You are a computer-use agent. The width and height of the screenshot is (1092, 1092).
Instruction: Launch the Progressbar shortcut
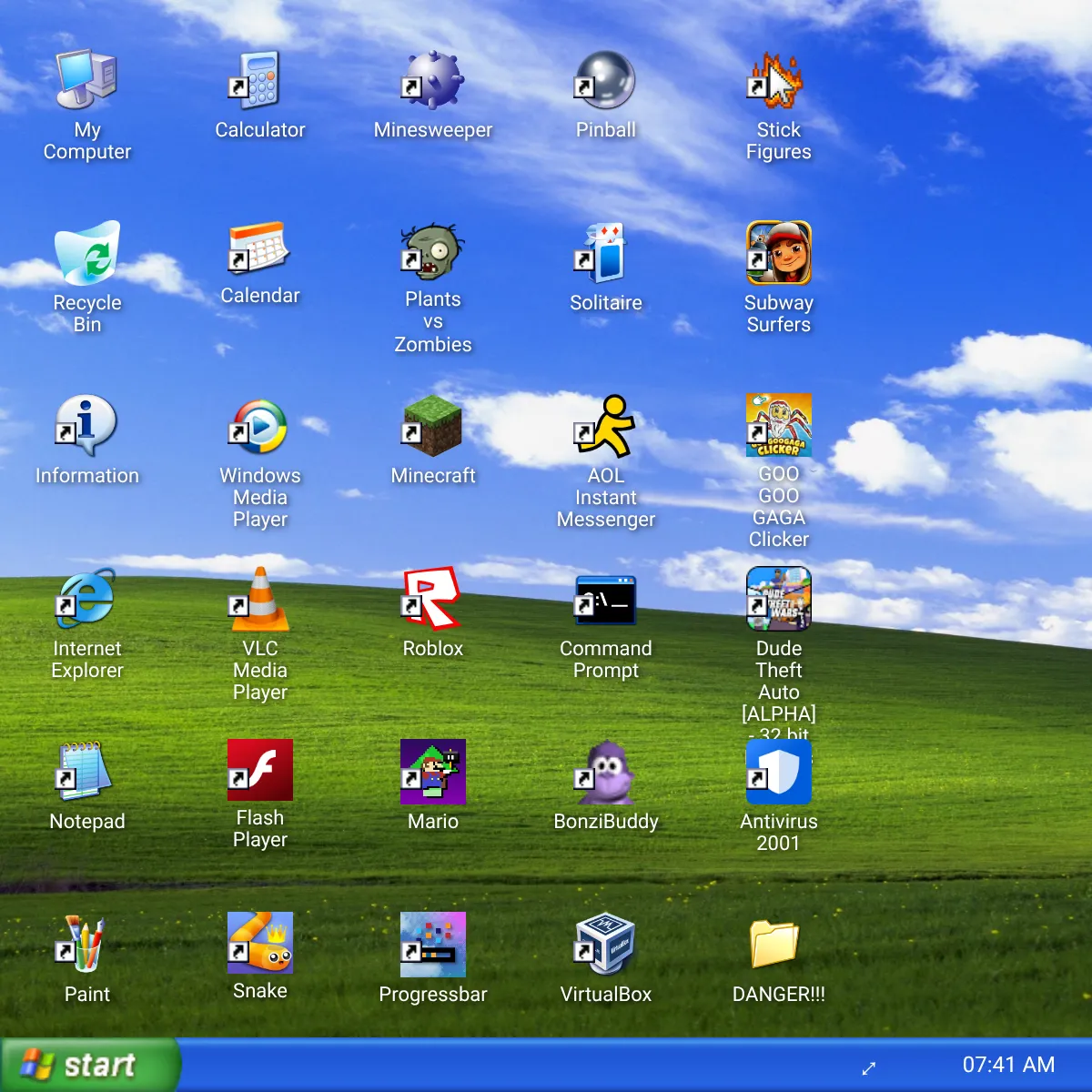[433, 945]
